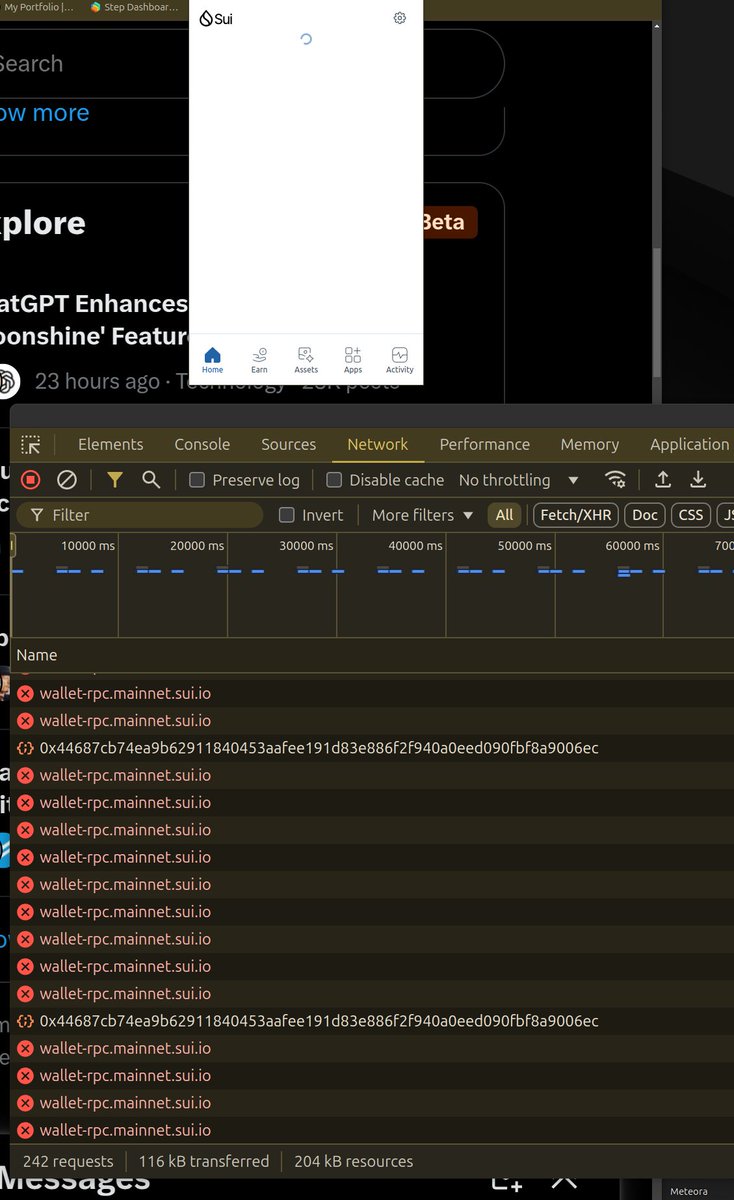The image size is (734, 1200).
Task: Clear the network log
Action: (x=67, y=480)
